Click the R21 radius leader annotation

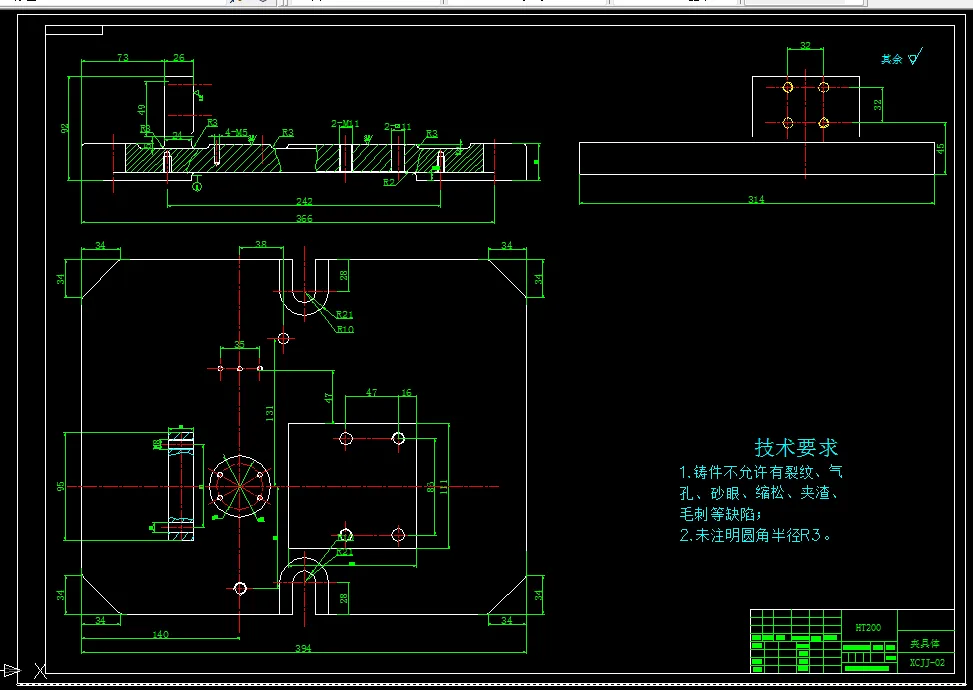344,314
